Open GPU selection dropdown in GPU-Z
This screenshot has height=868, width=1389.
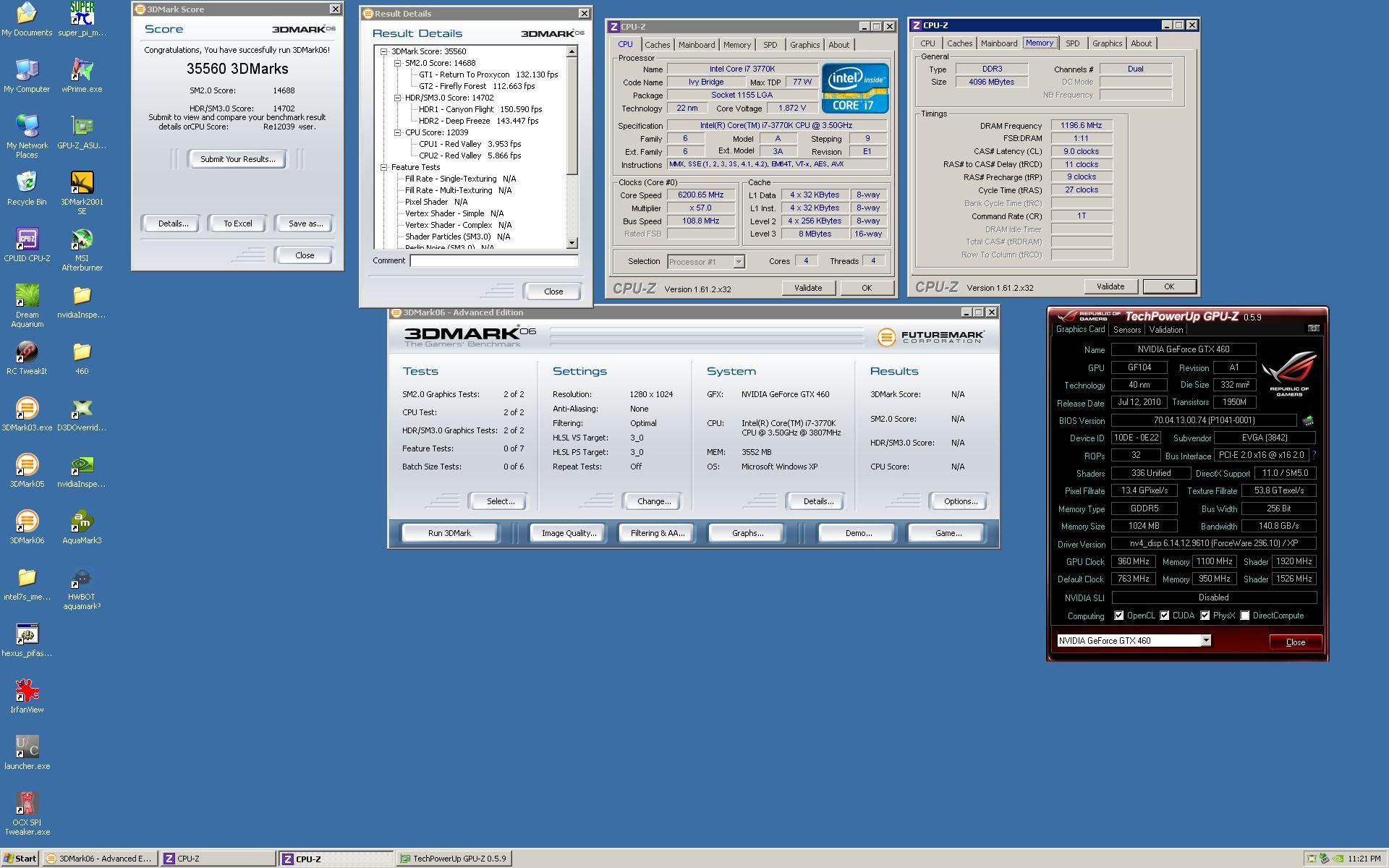[x=1206, y=640]
